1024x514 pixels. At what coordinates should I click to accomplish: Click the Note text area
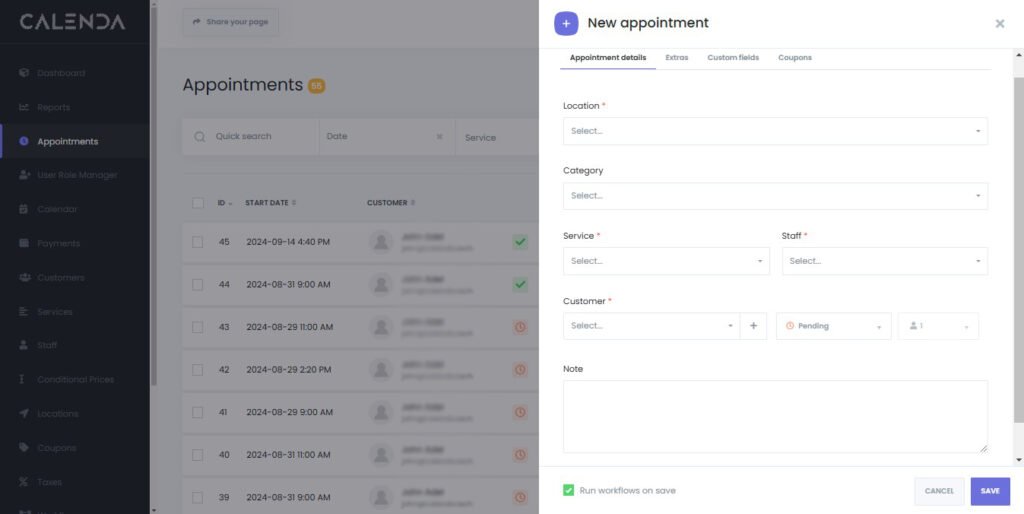[x=775, y=416]
